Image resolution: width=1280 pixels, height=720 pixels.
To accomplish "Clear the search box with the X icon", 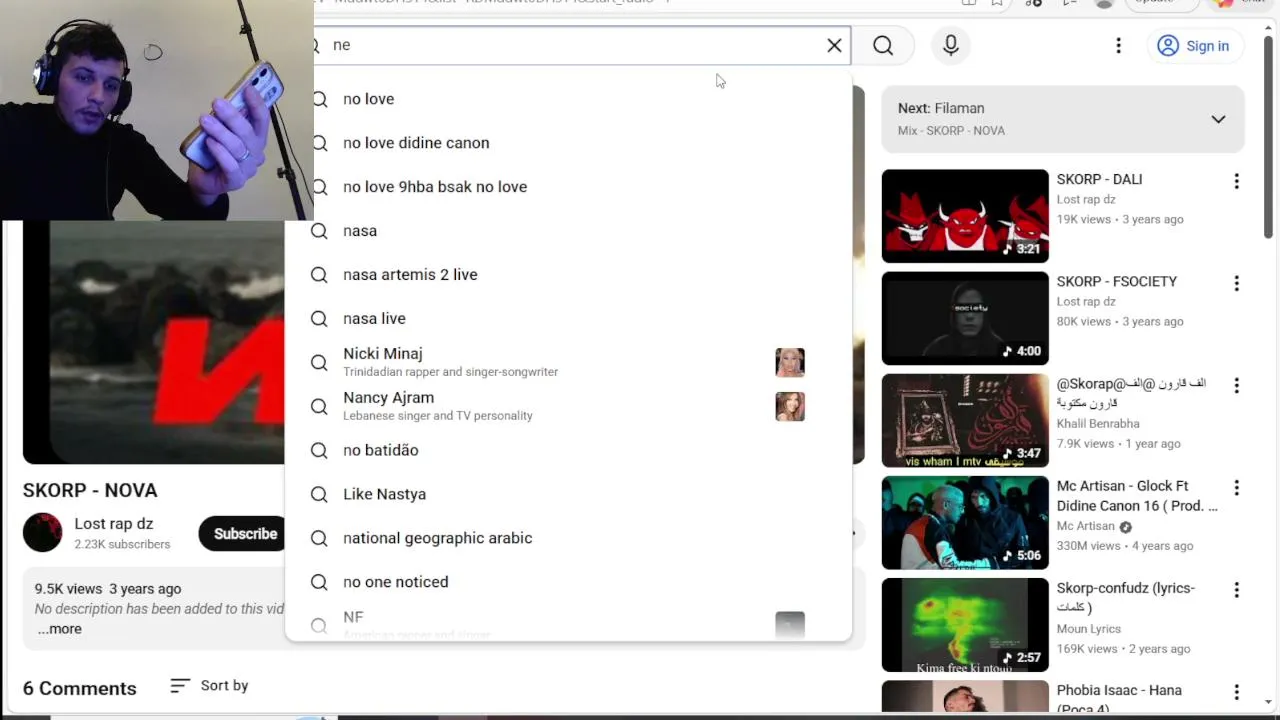I will pos(834,45).
